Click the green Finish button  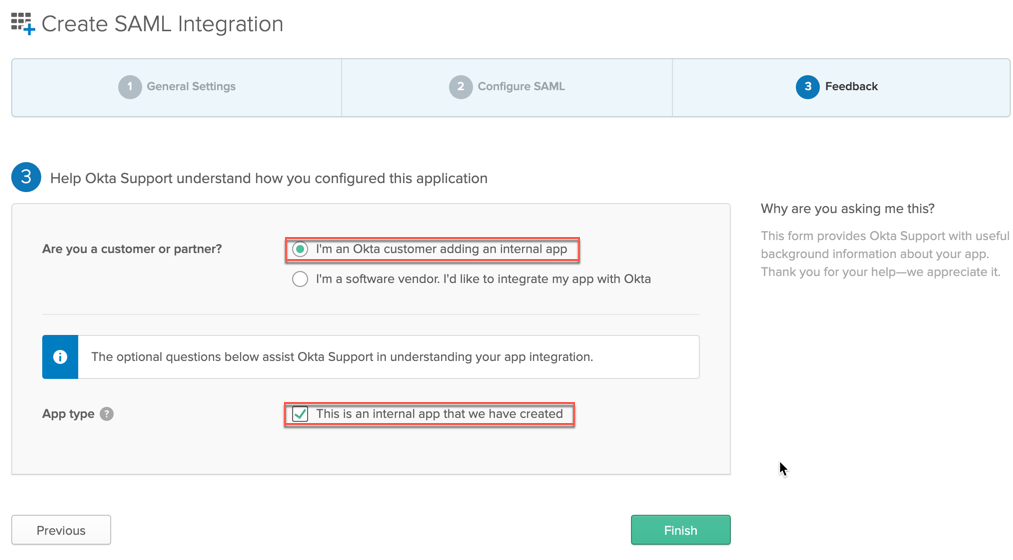(680, 530)
